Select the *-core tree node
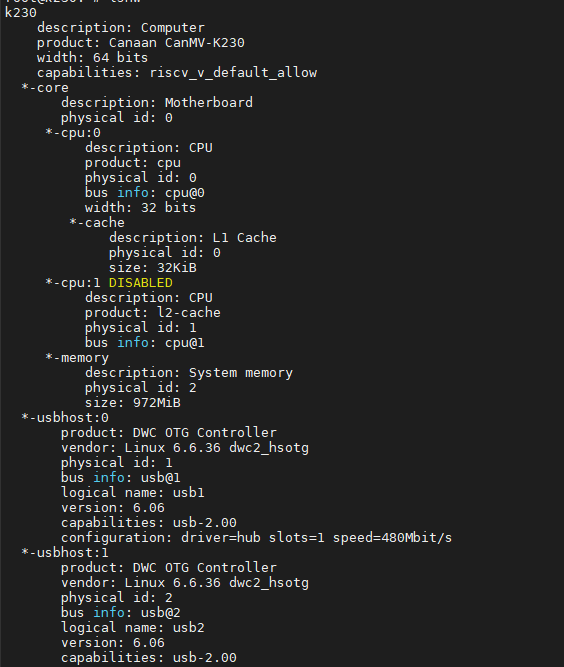Image resolution: width=564 pixels, height=667 pixels. pos(45,88)
